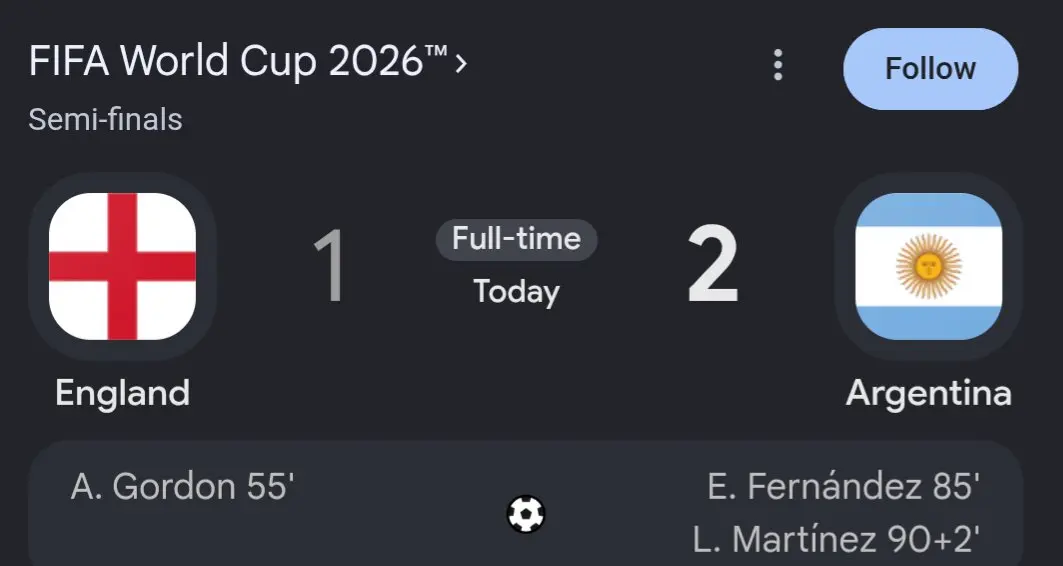
Task: Click the sun emblem on Argentina's flag
Action: click(x=929, y=266)
